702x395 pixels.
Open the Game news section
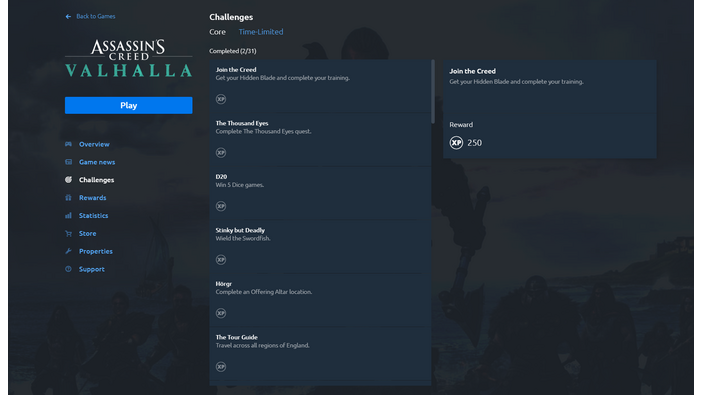[x=97, y=162]
